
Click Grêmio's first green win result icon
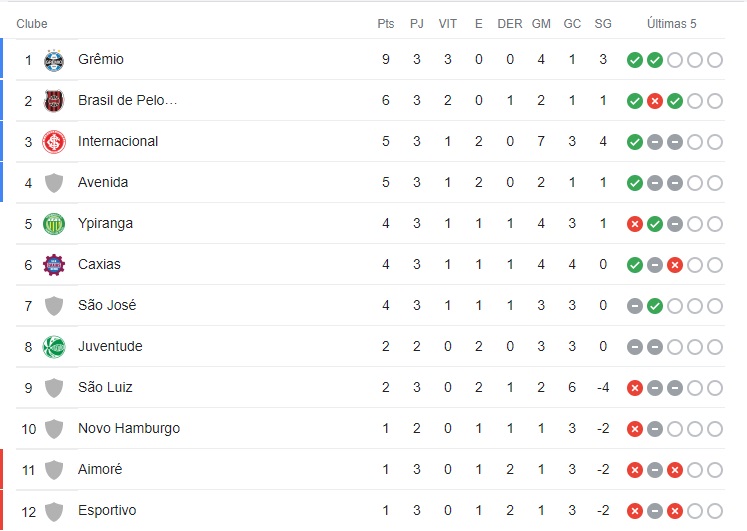coord(634,60)
